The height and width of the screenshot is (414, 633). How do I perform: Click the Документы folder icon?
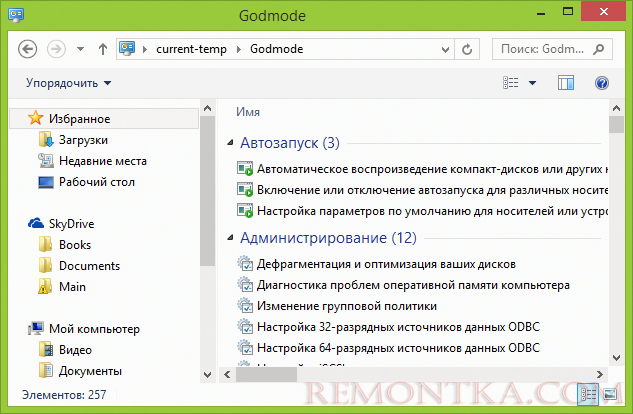click(x=46, y=370)
